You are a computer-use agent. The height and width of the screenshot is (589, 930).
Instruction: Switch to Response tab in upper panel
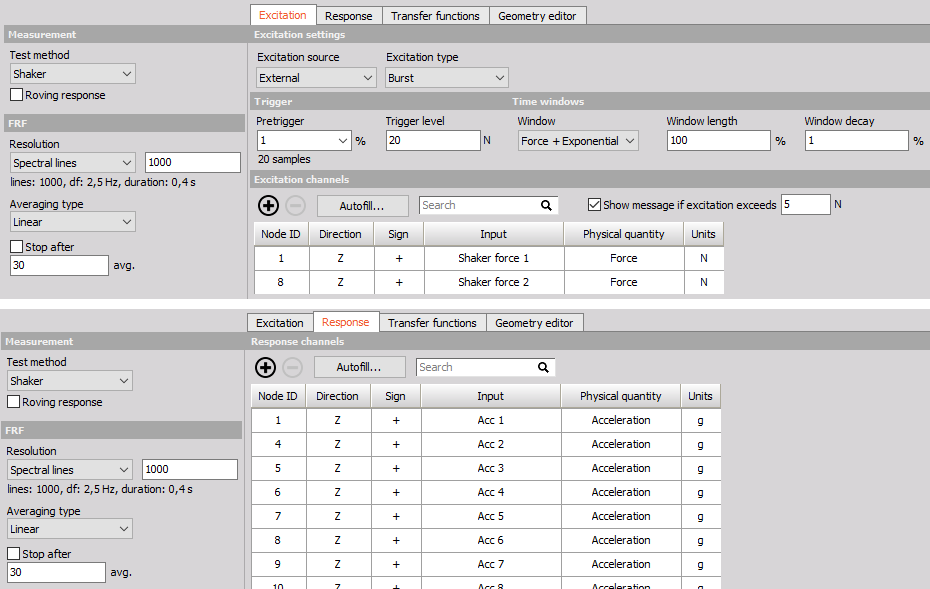(349, 16)
